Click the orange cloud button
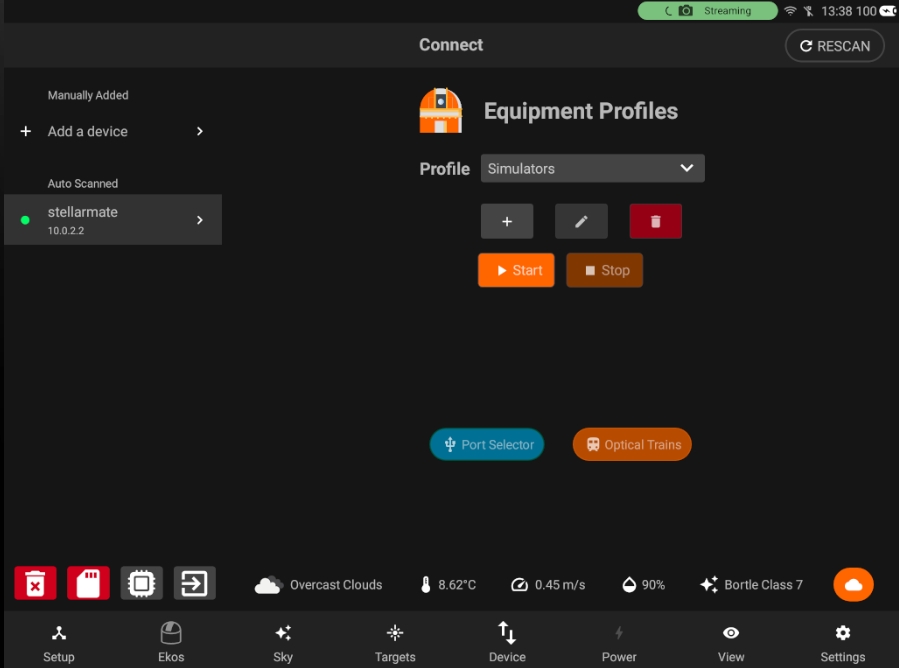This screenshot has width=899, height=668. [x=853, y=584]
